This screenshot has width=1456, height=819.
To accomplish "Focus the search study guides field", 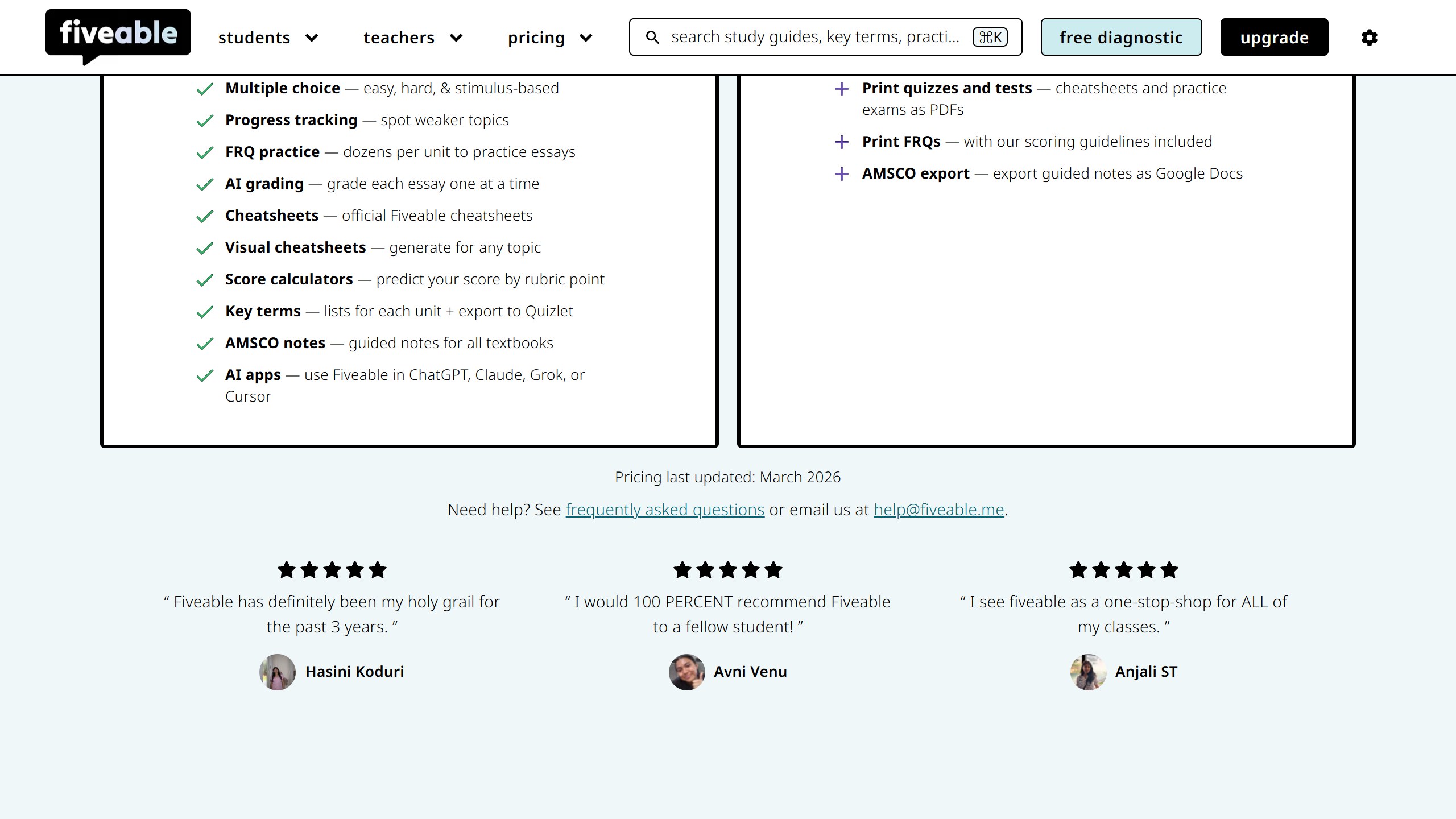I will click(x=826, y=37).
